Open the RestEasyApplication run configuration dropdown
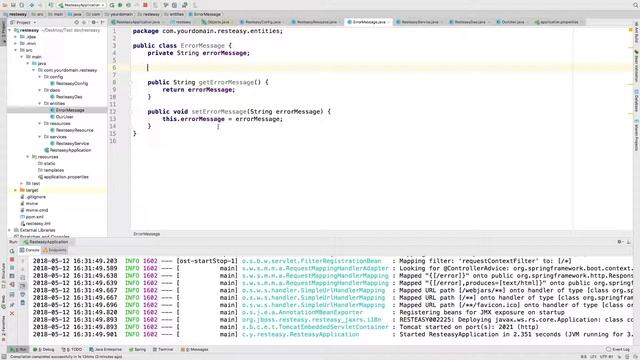The image size is (640, 360). [x=82, y=5]
